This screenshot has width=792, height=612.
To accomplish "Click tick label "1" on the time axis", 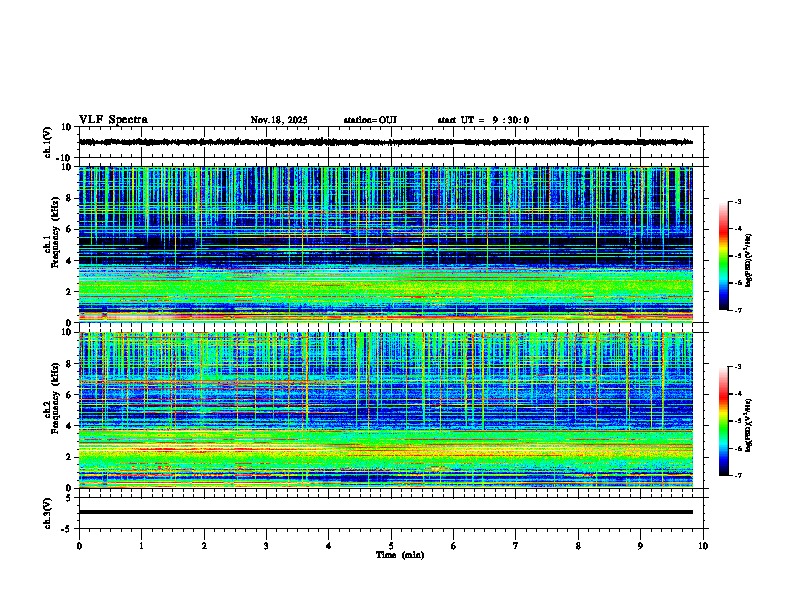I will (x=141, y=546).
